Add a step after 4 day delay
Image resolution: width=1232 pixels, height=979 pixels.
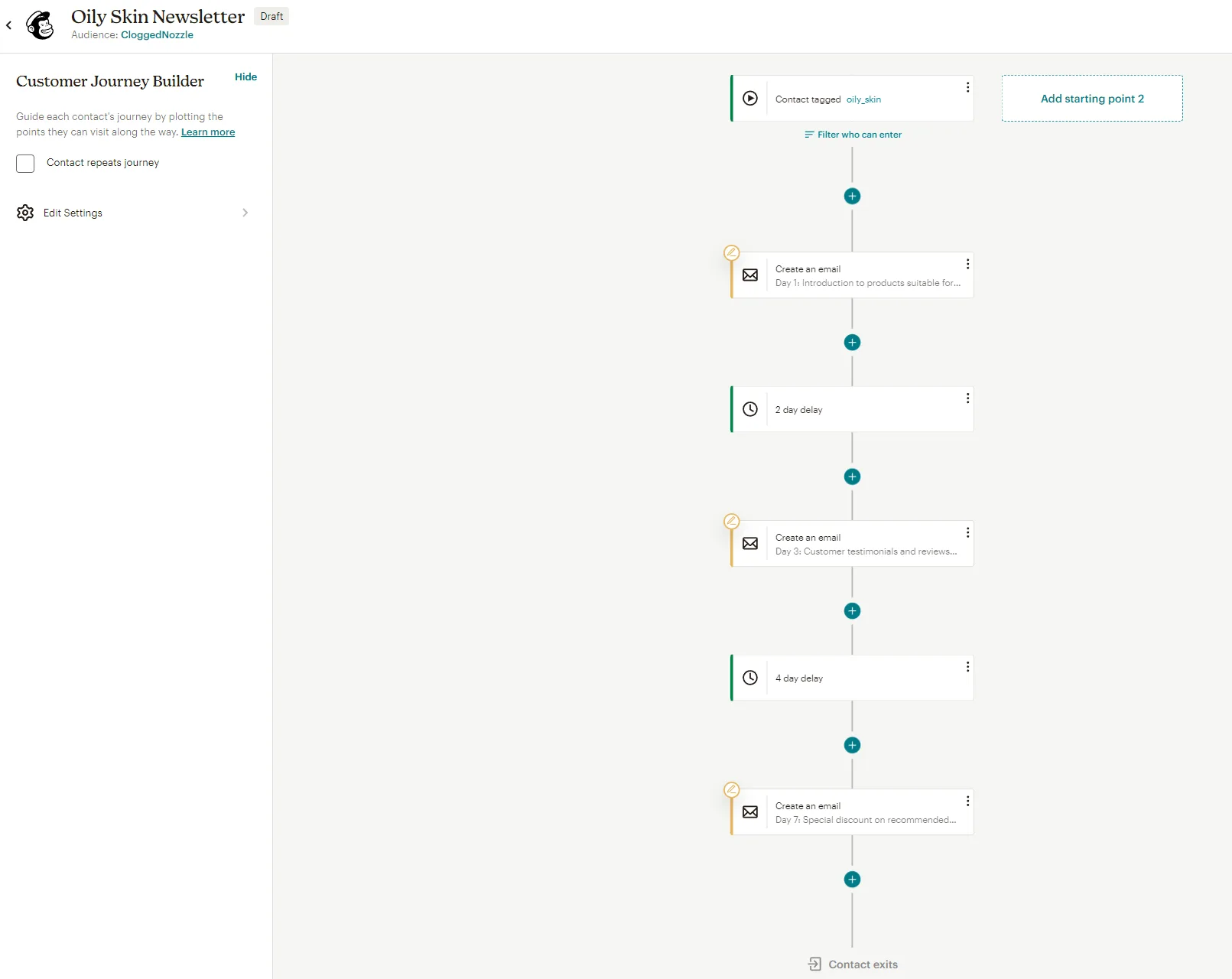852,746
